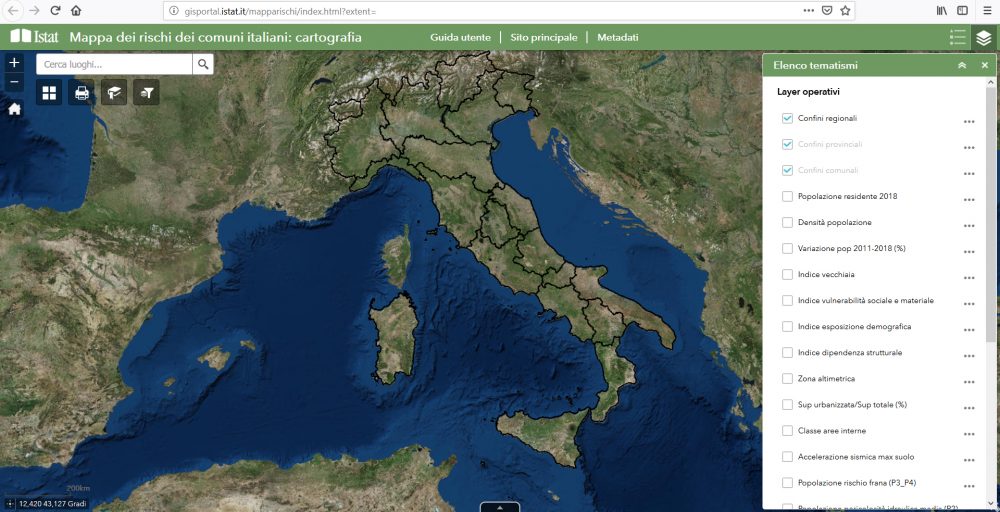
Task: Uncheck Confini comunali layer
Action: click(787, 170)
